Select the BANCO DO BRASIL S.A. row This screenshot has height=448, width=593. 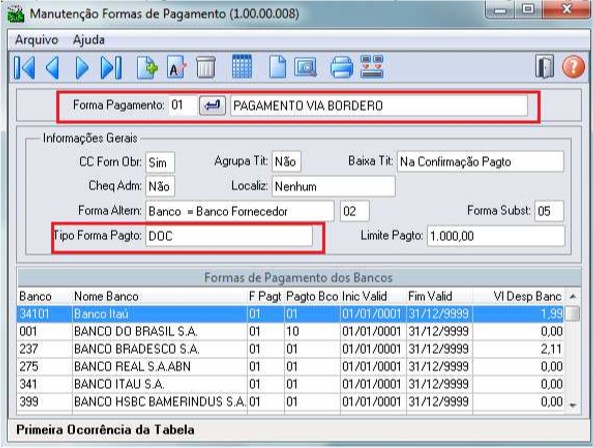pos(290,332)
